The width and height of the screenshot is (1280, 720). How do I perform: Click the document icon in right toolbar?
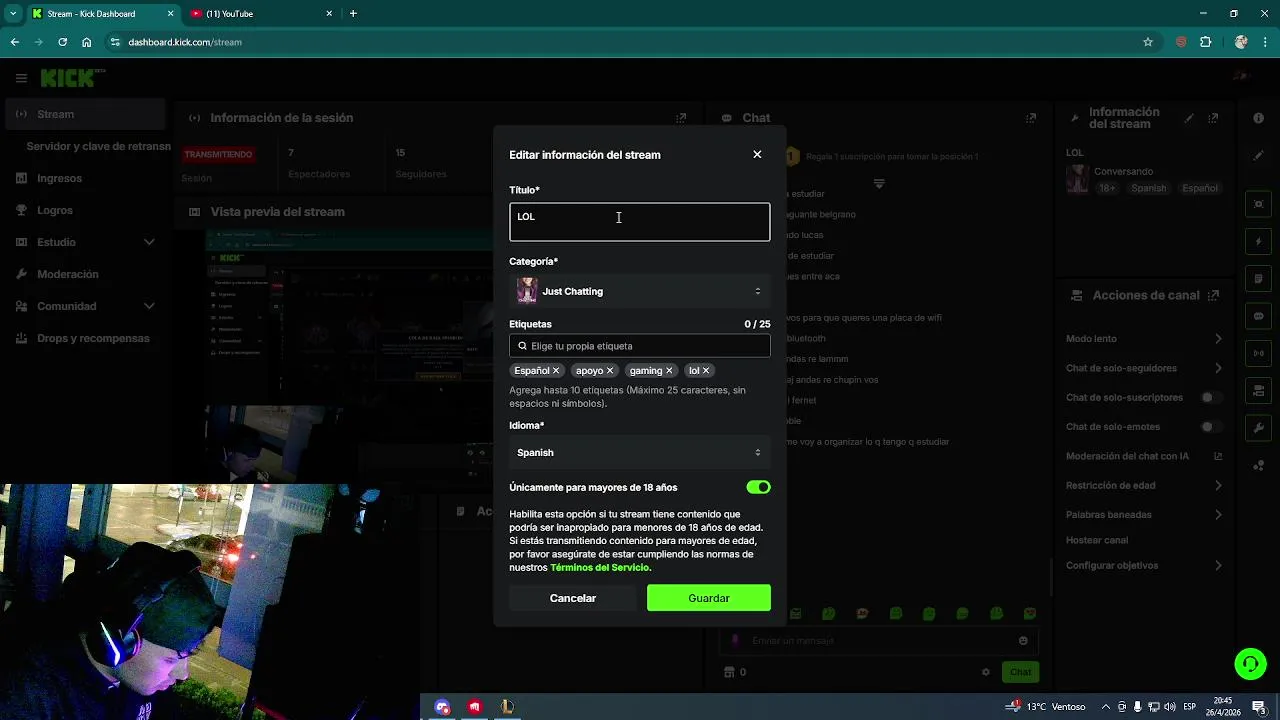tap(1259, 279)
